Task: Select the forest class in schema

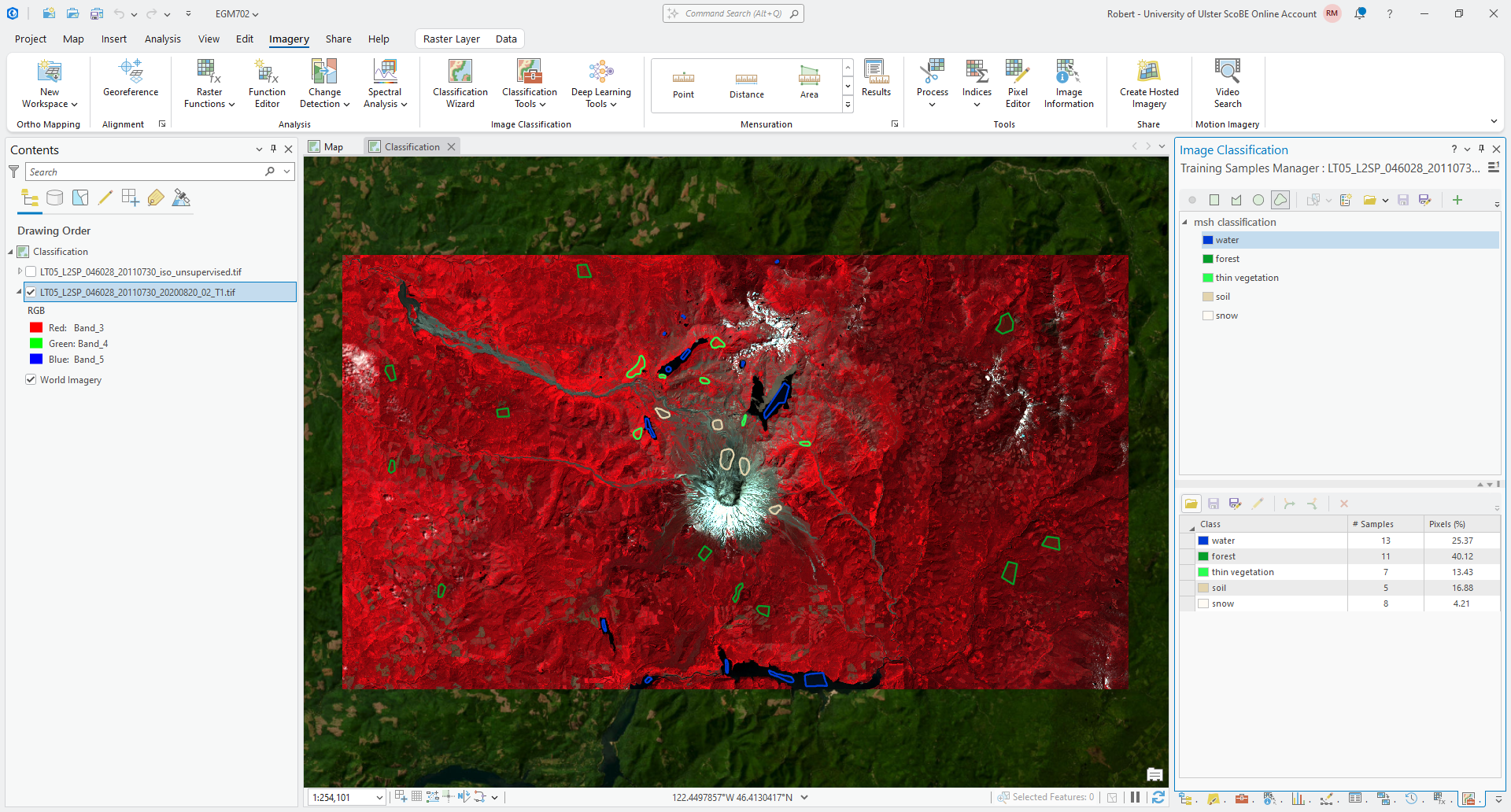Action: [x=1227, y=259]
